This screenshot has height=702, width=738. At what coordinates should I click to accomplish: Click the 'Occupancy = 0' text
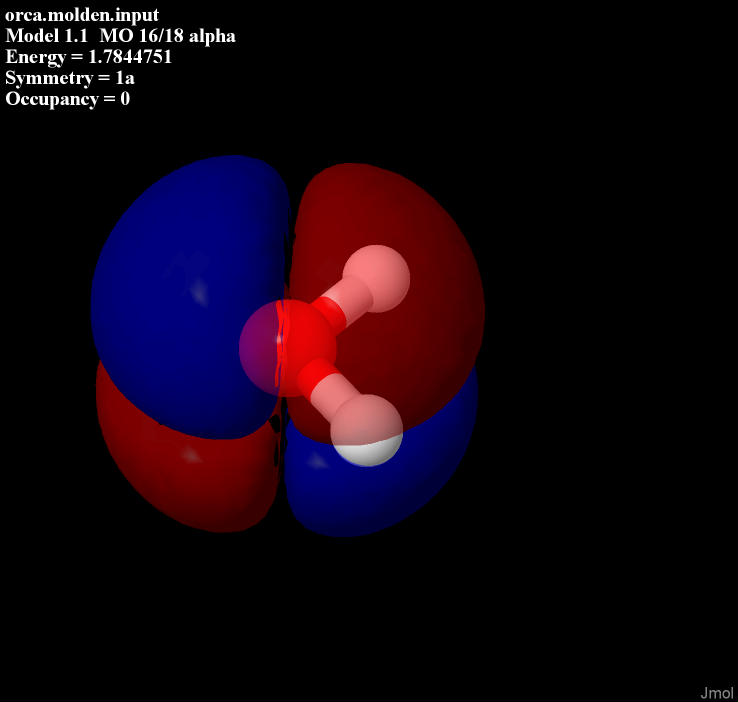pos(67,99)
